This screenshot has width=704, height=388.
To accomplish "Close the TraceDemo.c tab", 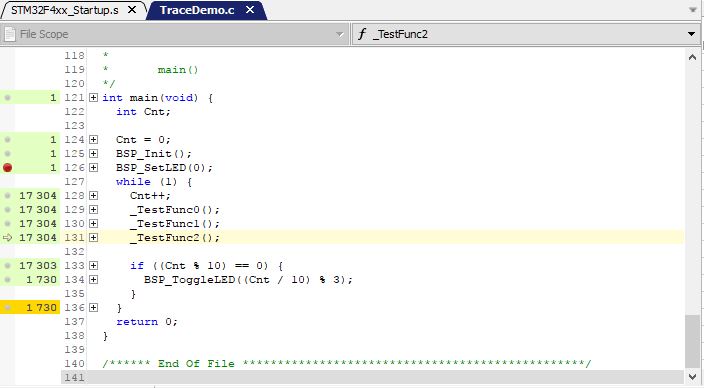I will coord(250,9).
